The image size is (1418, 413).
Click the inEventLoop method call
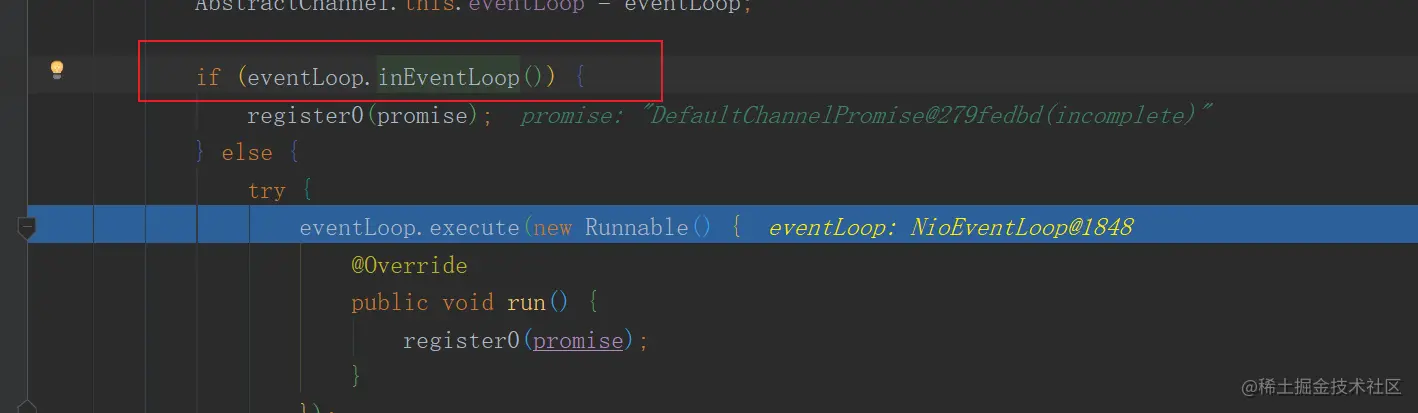pyautogui.click(x=449, y=77)
